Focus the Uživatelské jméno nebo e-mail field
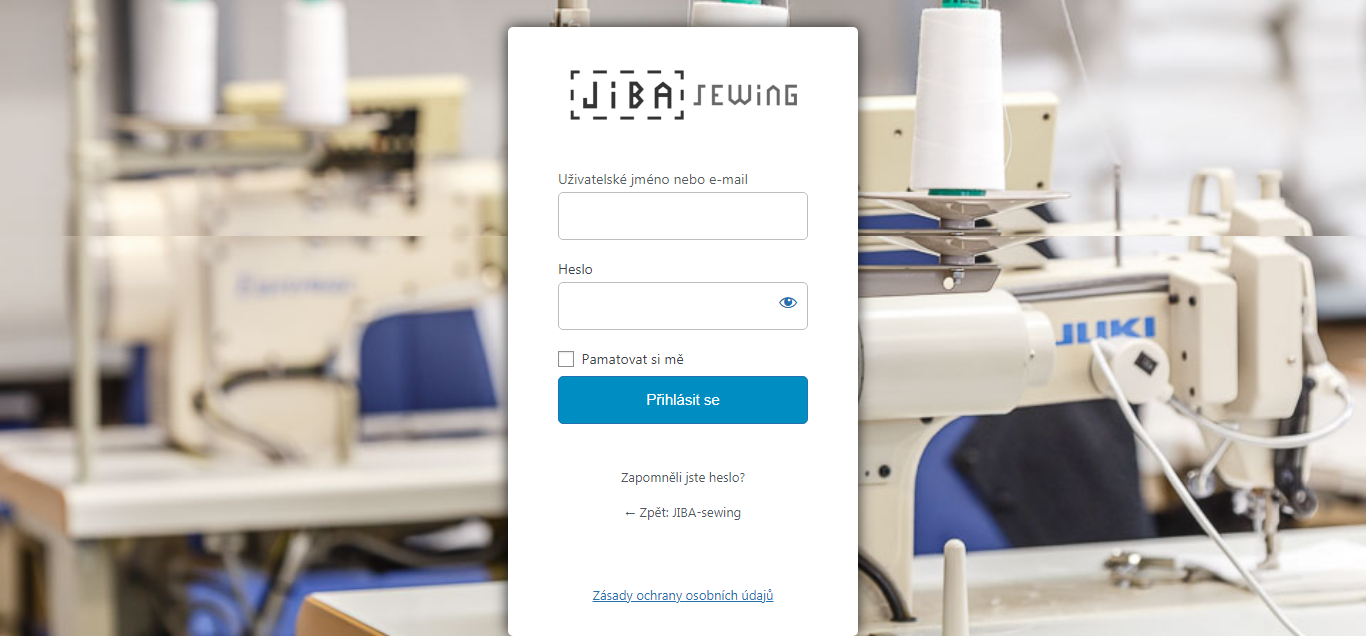1366x636 pixels. pyautogui.click(x=683, y=216)
